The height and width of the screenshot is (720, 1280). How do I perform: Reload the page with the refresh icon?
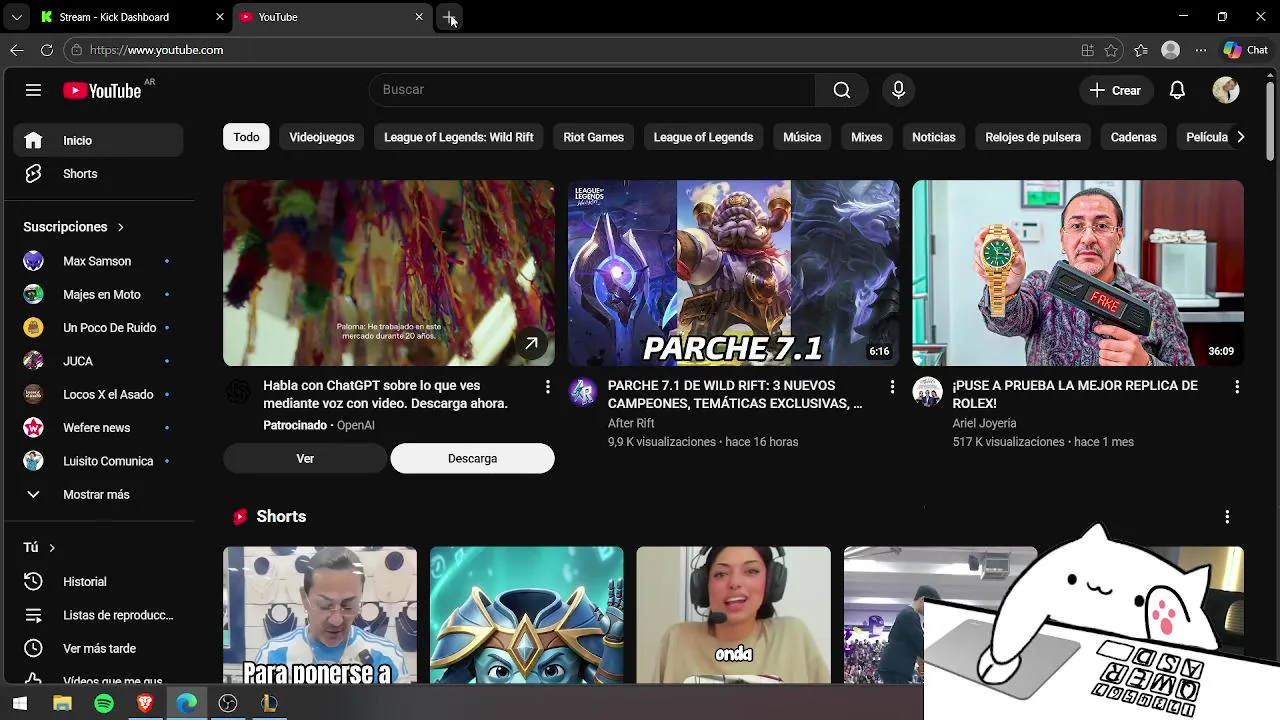pos(47,50)
